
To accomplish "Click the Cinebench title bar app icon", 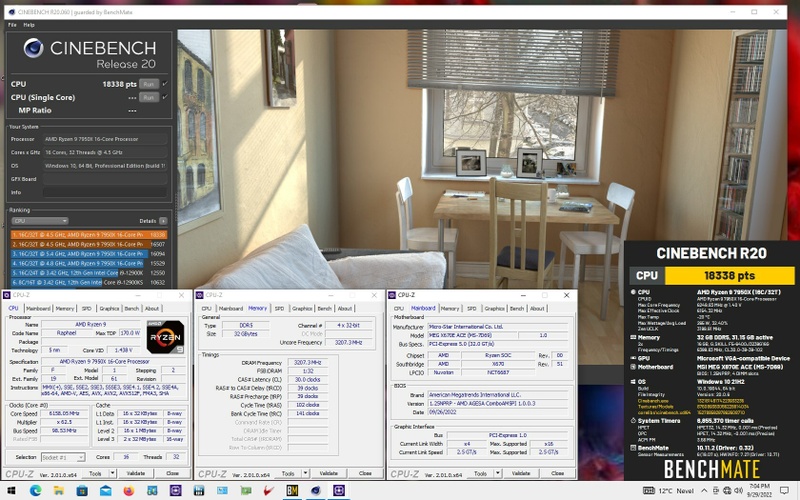I will click(x=11, y=12).
